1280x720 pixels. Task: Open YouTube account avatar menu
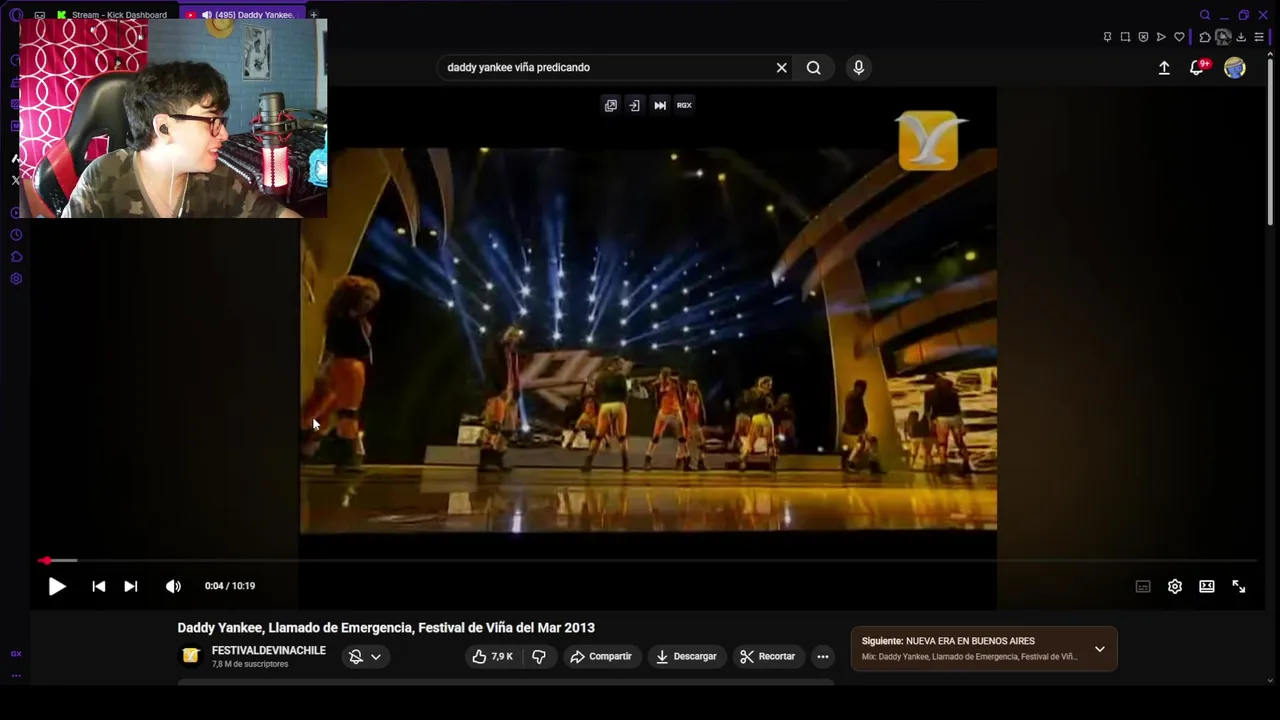click(1235, 67)
